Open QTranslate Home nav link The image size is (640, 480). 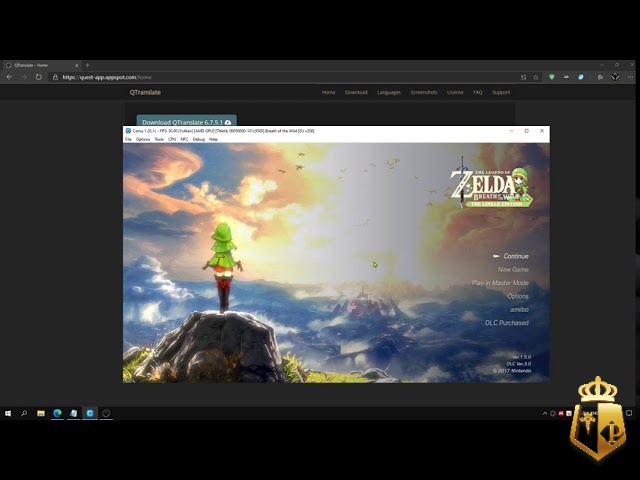[329, 92]
